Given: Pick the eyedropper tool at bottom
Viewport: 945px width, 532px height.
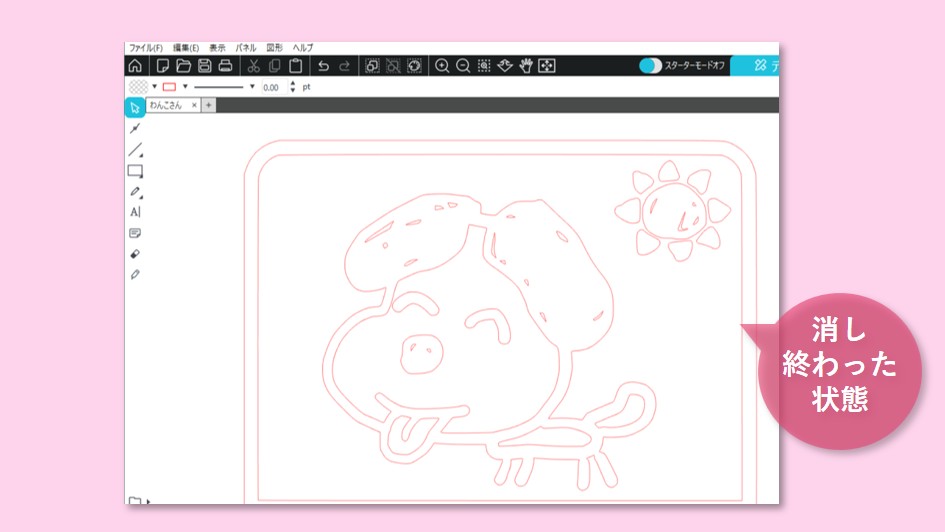Looking at the screenshot, I should click(x=135, y=275).
